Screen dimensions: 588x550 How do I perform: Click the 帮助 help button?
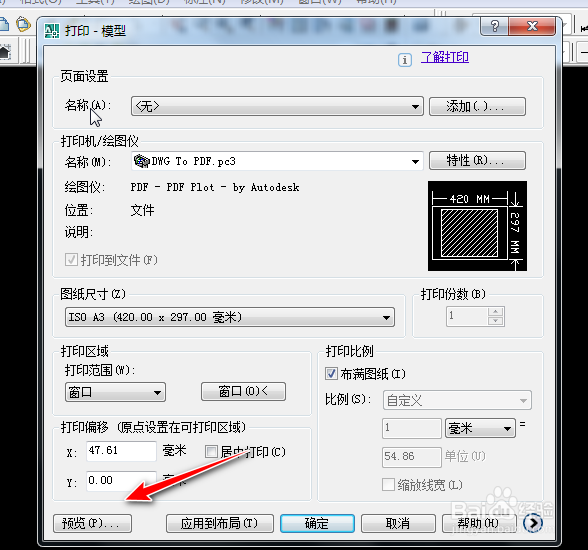pyautogui.click(x=479, y=523)
